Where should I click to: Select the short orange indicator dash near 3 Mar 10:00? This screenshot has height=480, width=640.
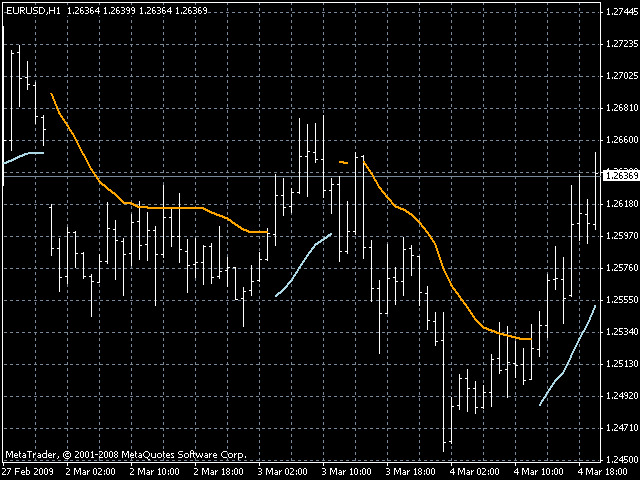click(344, 162)
